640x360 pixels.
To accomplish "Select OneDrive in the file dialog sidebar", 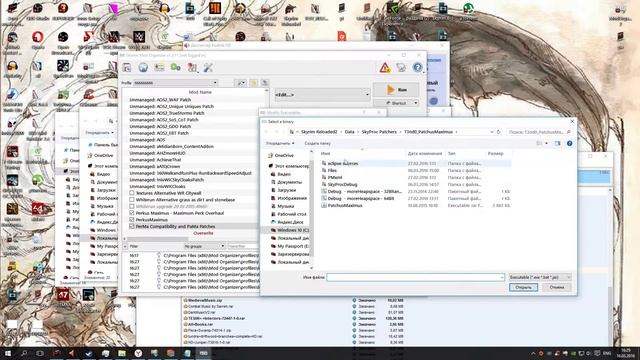I will (284, 156).
